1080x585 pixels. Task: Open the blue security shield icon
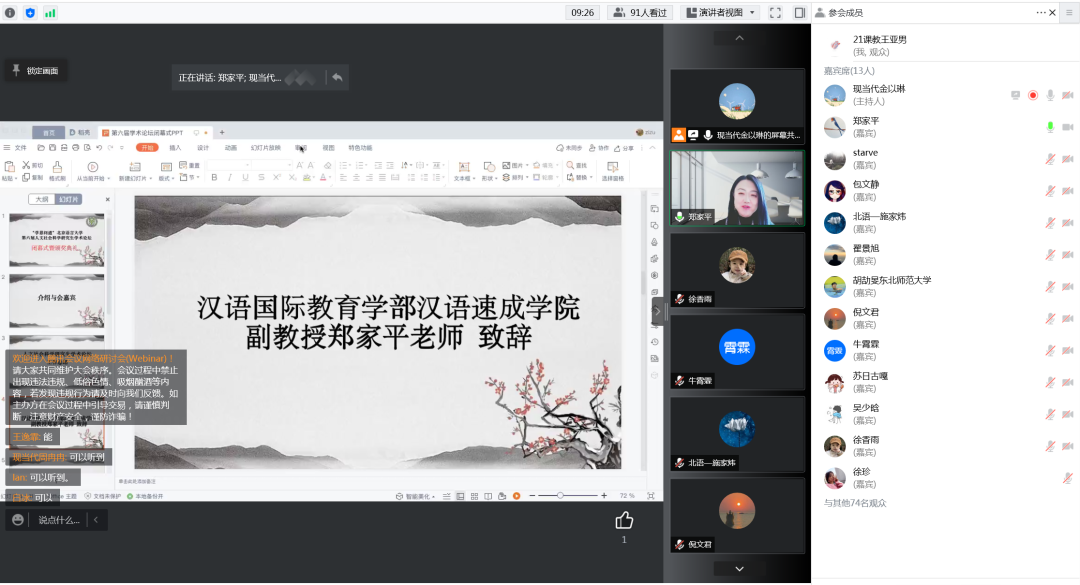point(30,13)
